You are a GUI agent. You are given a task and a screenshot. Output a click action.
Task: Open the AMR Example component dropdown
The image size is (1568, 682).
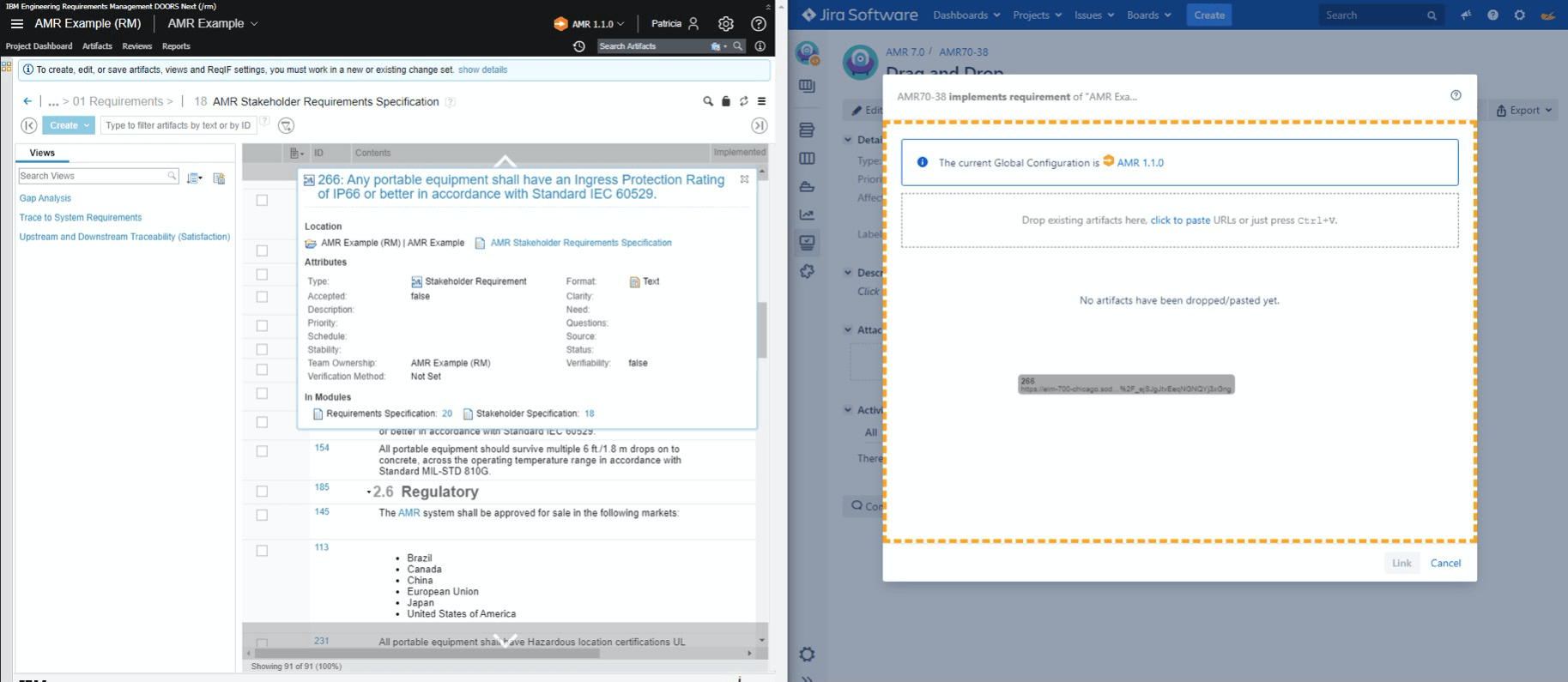click(x=213, y=24)
